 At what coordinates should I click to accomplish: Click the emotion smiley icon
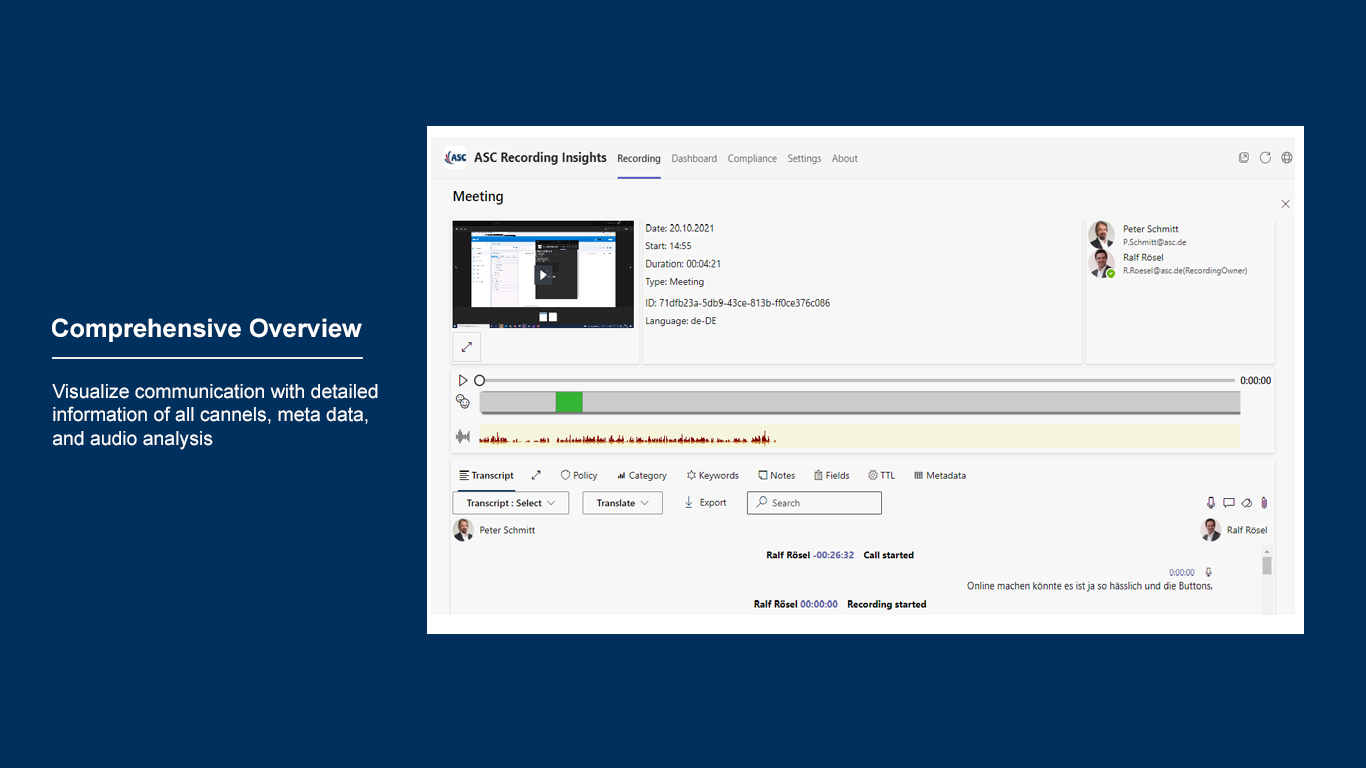pyautogui.click(x=463, y=401)
